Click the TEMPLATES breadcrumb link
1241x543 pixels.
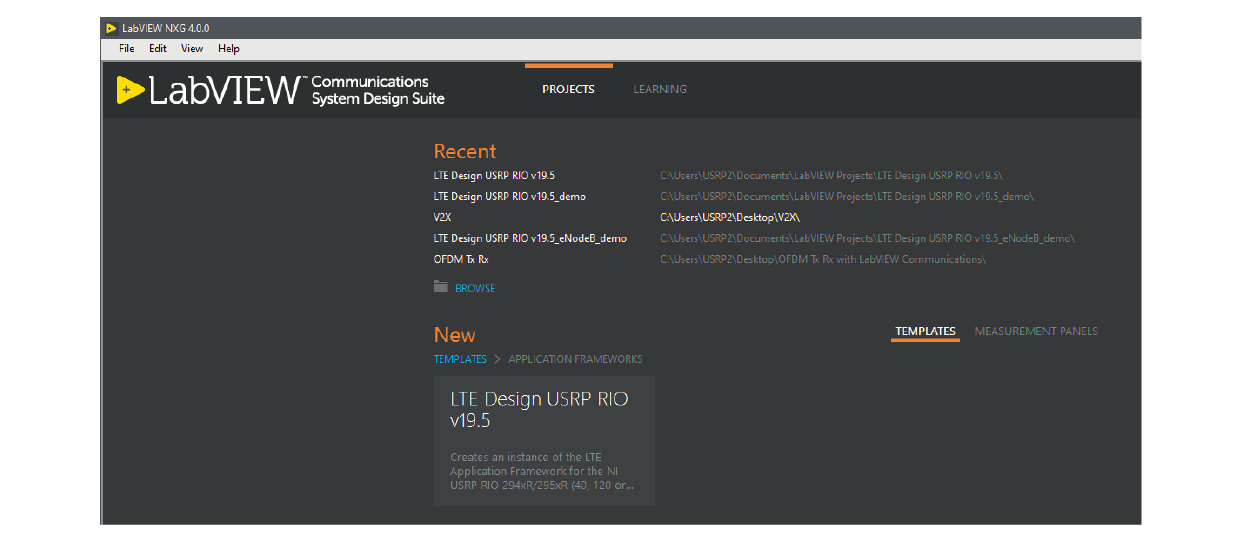pos(460,359)
